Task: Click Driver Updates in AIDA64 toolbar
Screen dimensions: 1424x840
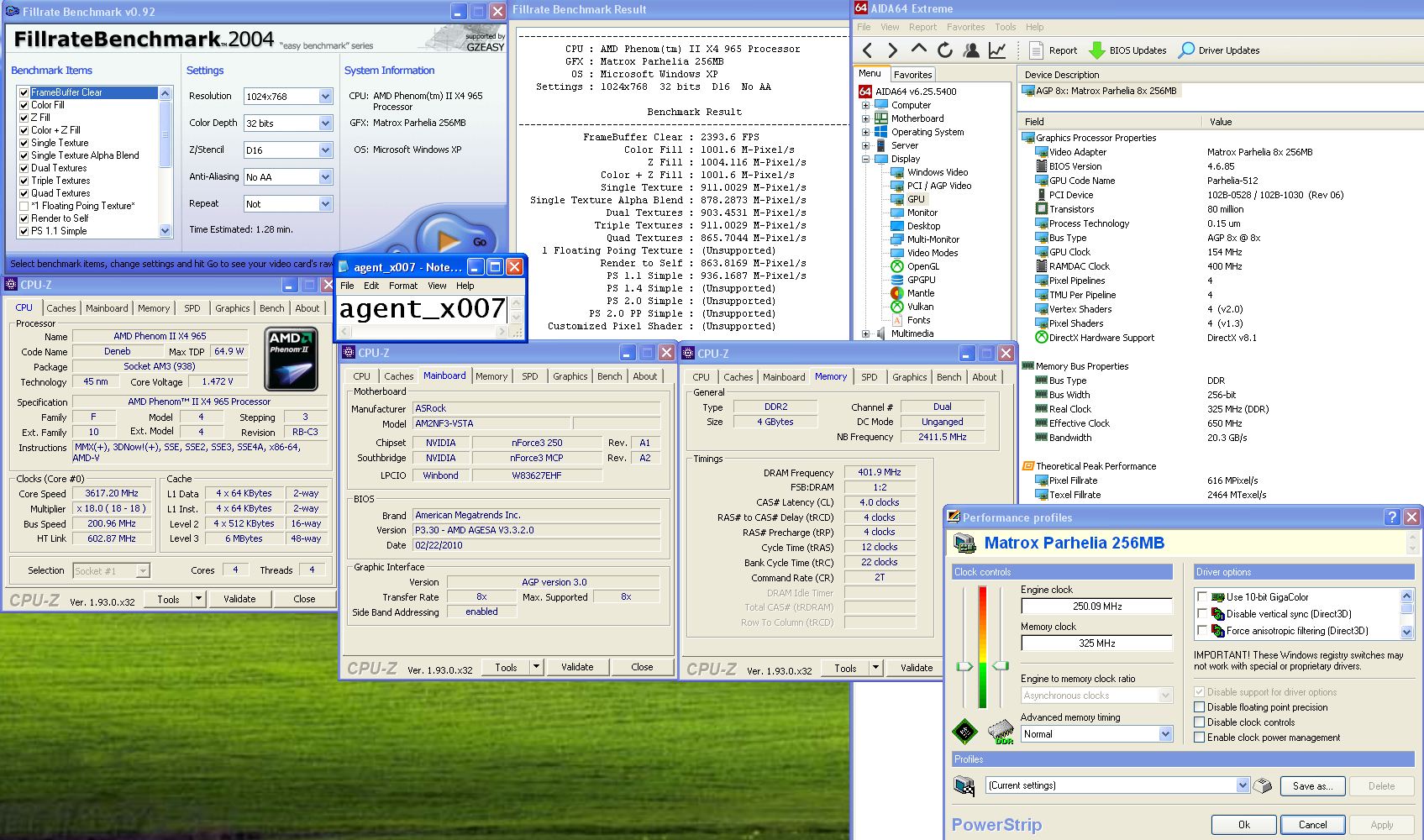Action: click(1219, 50)
